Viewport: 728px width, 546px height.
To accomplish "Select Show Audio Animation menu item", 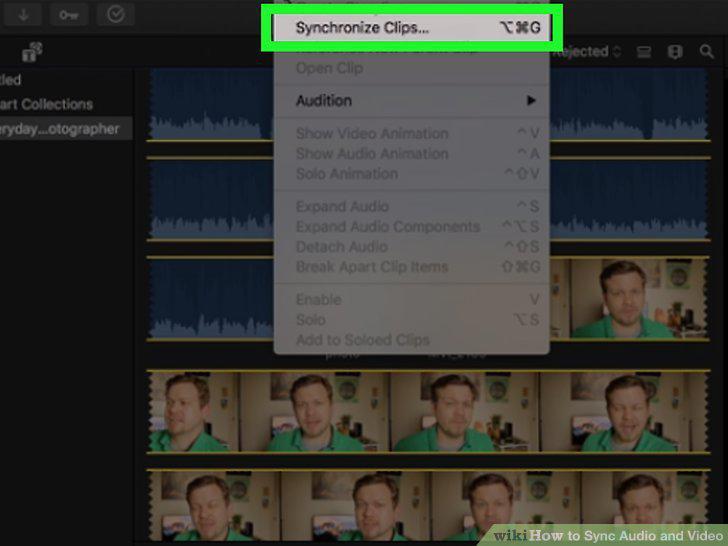I will [x=411, y=154].
